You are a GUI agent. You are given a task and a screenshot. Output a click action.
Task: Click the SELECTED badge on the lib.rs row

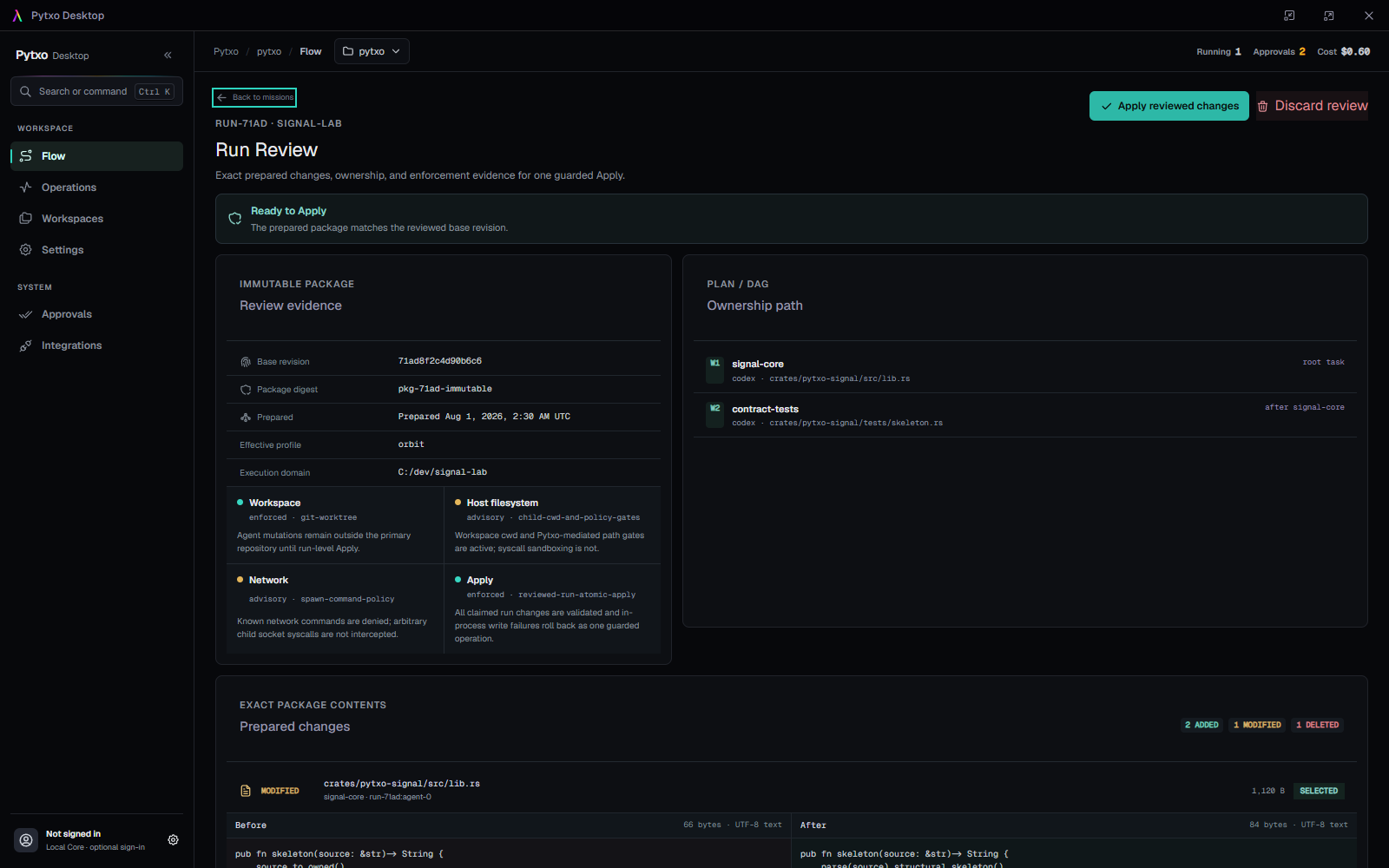[1319, 791]
